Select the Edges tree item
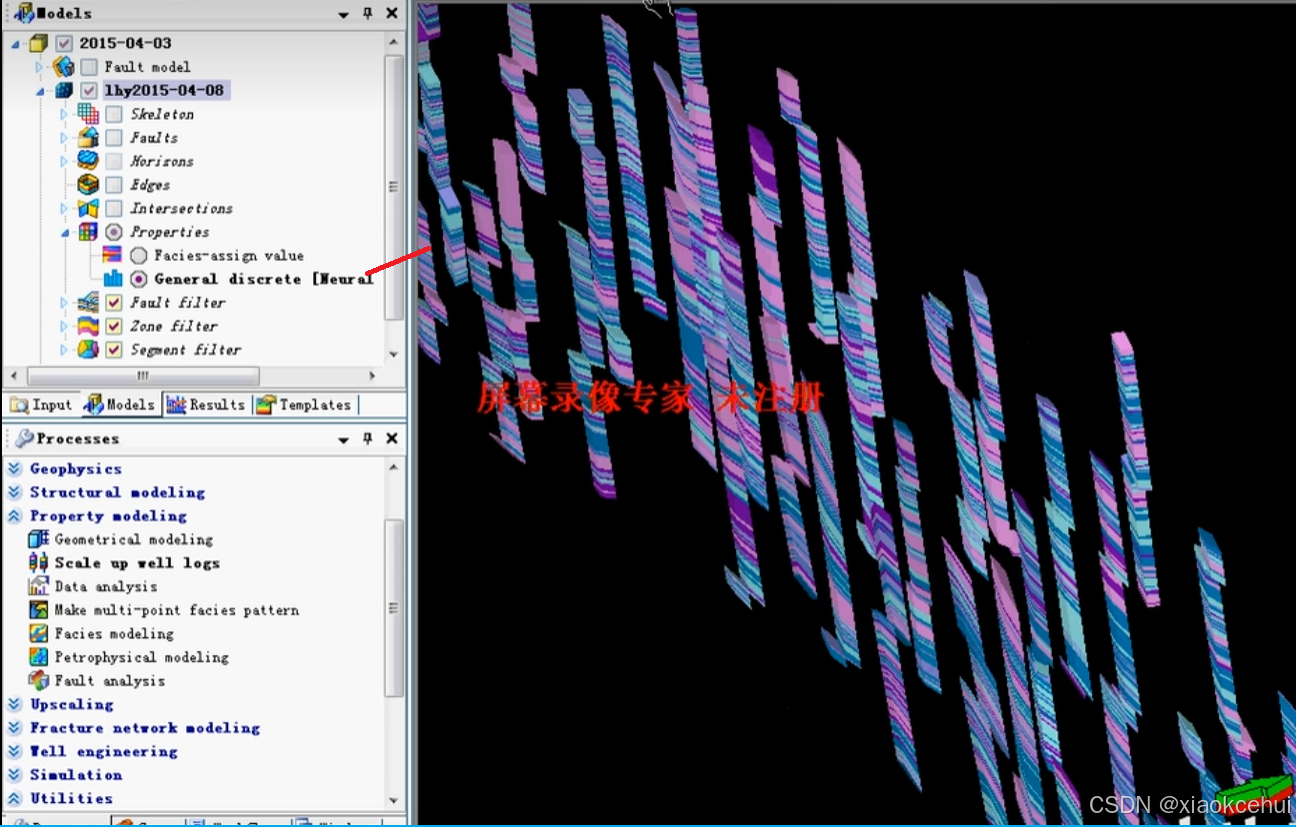Viewport: 1296px width, 827px height. pyautogui.click(x=150, y=185)
